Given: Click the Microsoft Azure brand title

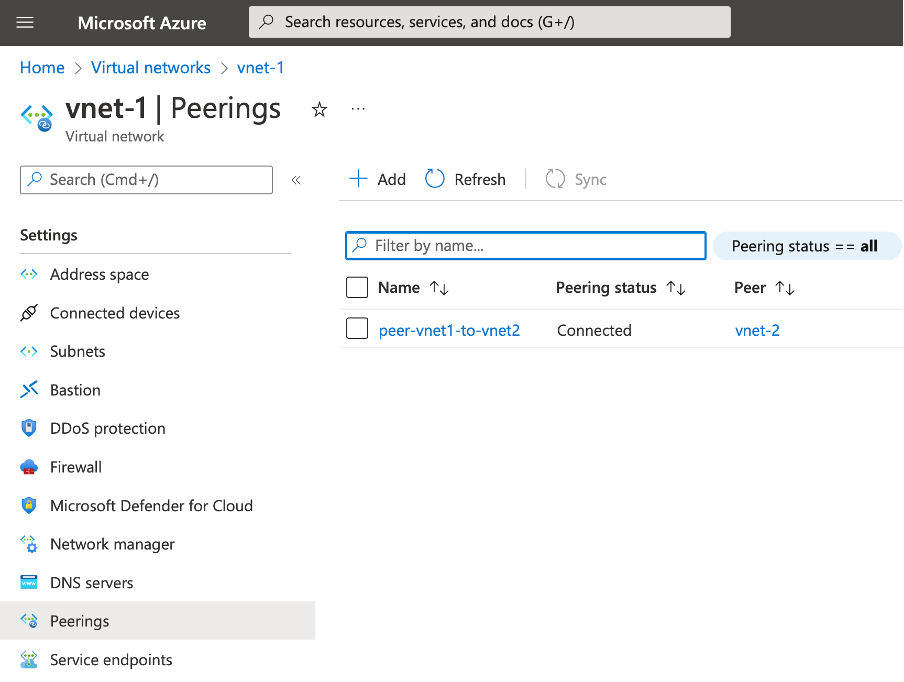Looking at the screenshot, I should point(142,22).
